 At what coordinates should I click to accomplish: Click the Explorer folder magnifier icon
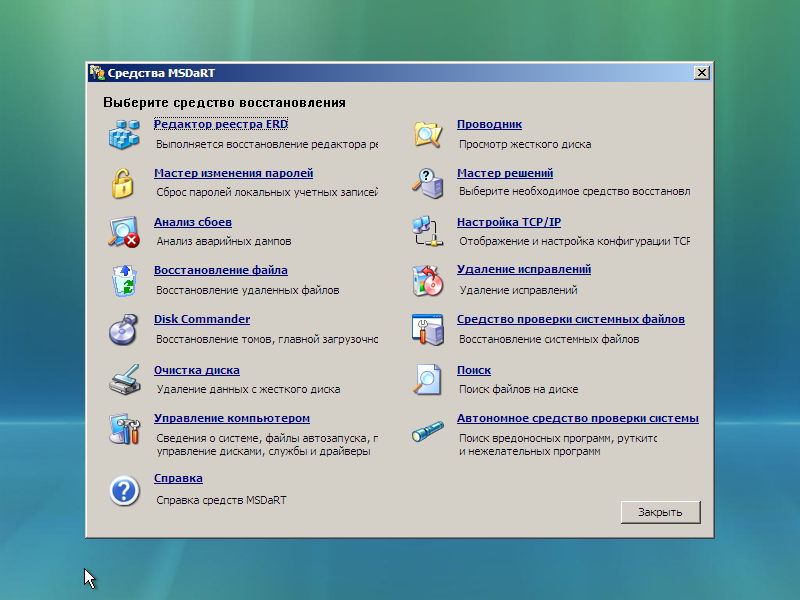tap(428, 133)
